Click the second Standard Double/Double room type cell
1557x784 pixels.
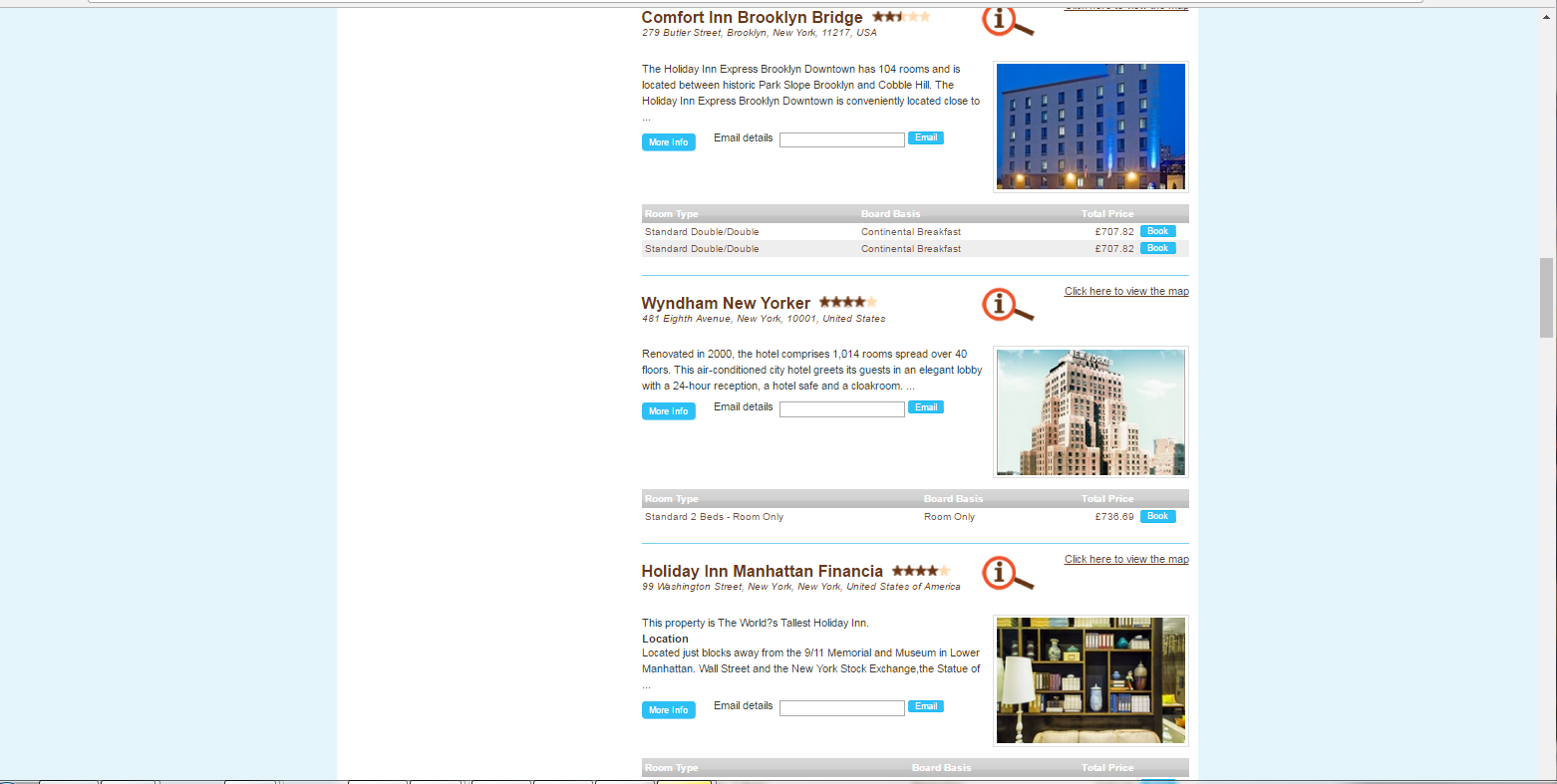coord(702,249)
